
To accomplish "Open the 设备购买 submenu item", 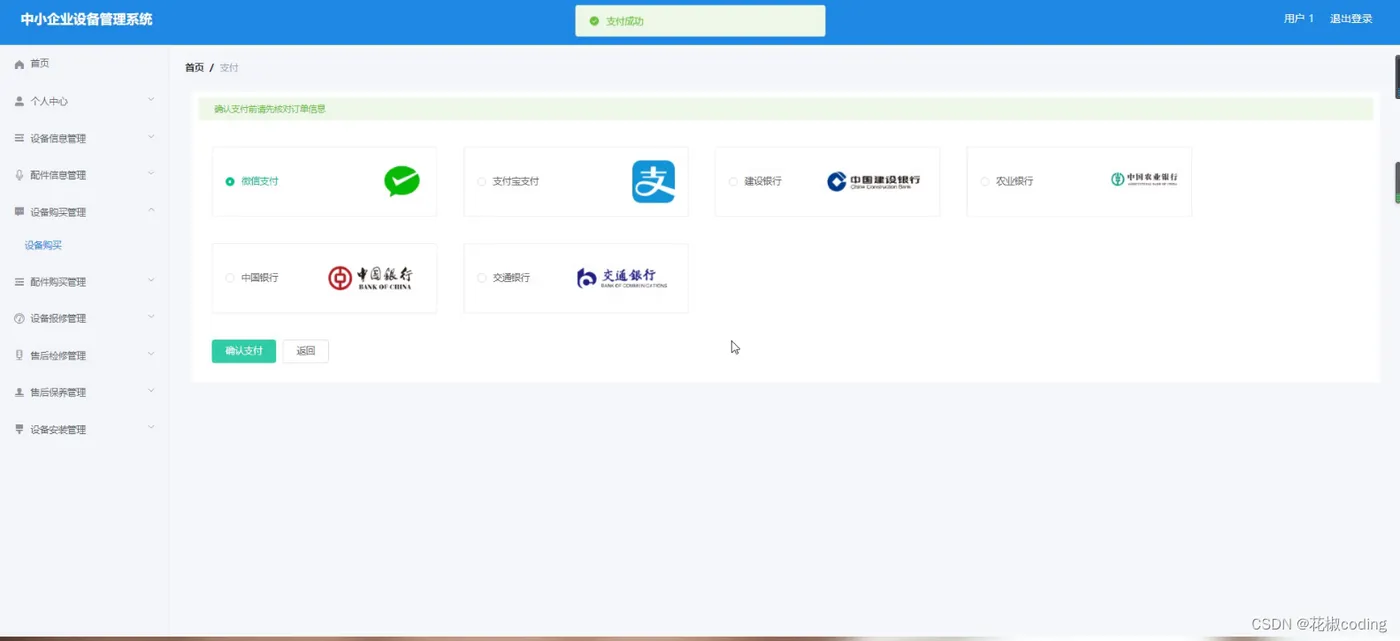I will pos(43,245).
